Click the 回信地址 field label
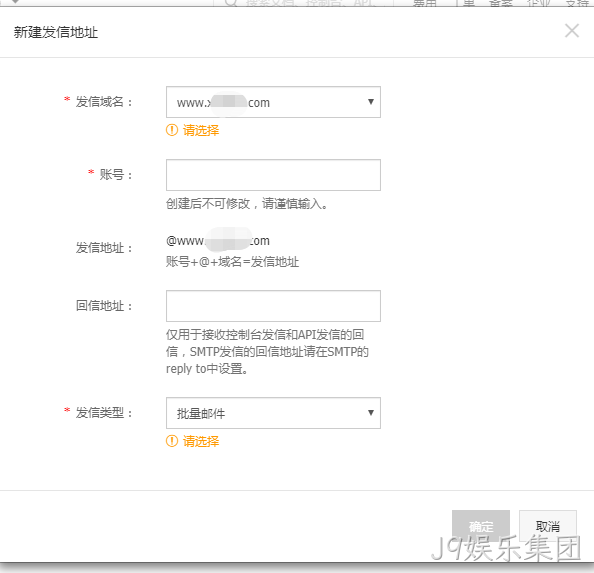 [x=104, y=306]
